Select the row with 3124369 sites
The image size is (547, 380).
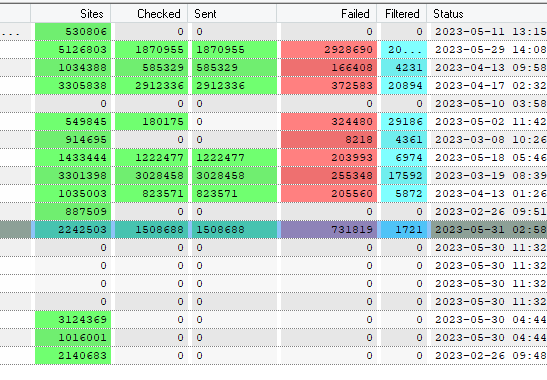click(274, 320)
